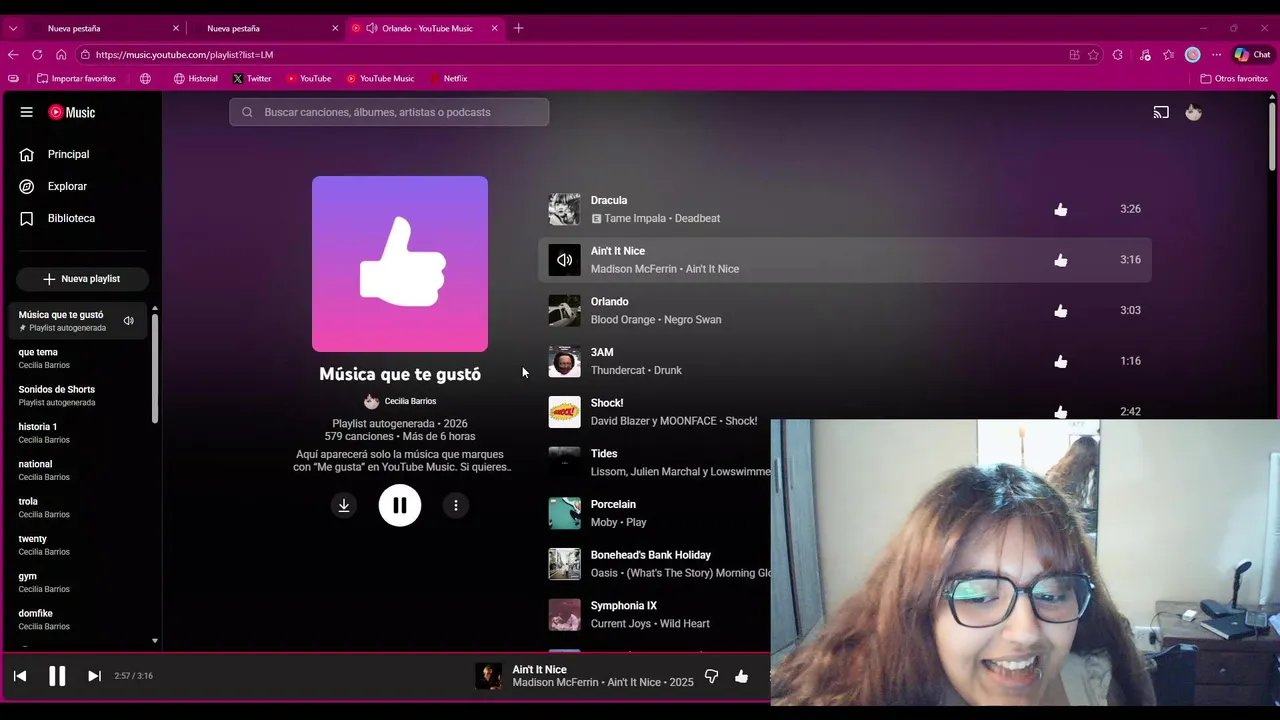Toggle like on Orlando
The height and width of the screenshot is (720, 1280).
(x=1060, y=310)
